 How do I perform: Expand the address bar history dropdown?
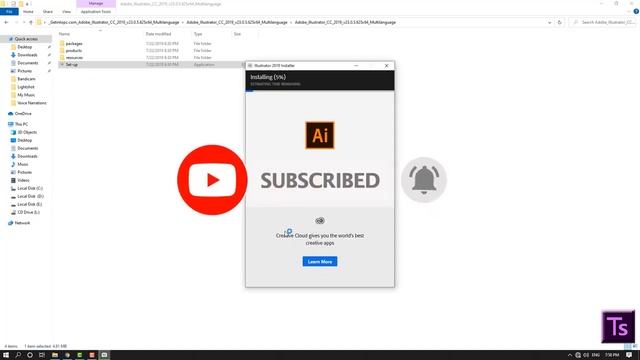point(549,22)
